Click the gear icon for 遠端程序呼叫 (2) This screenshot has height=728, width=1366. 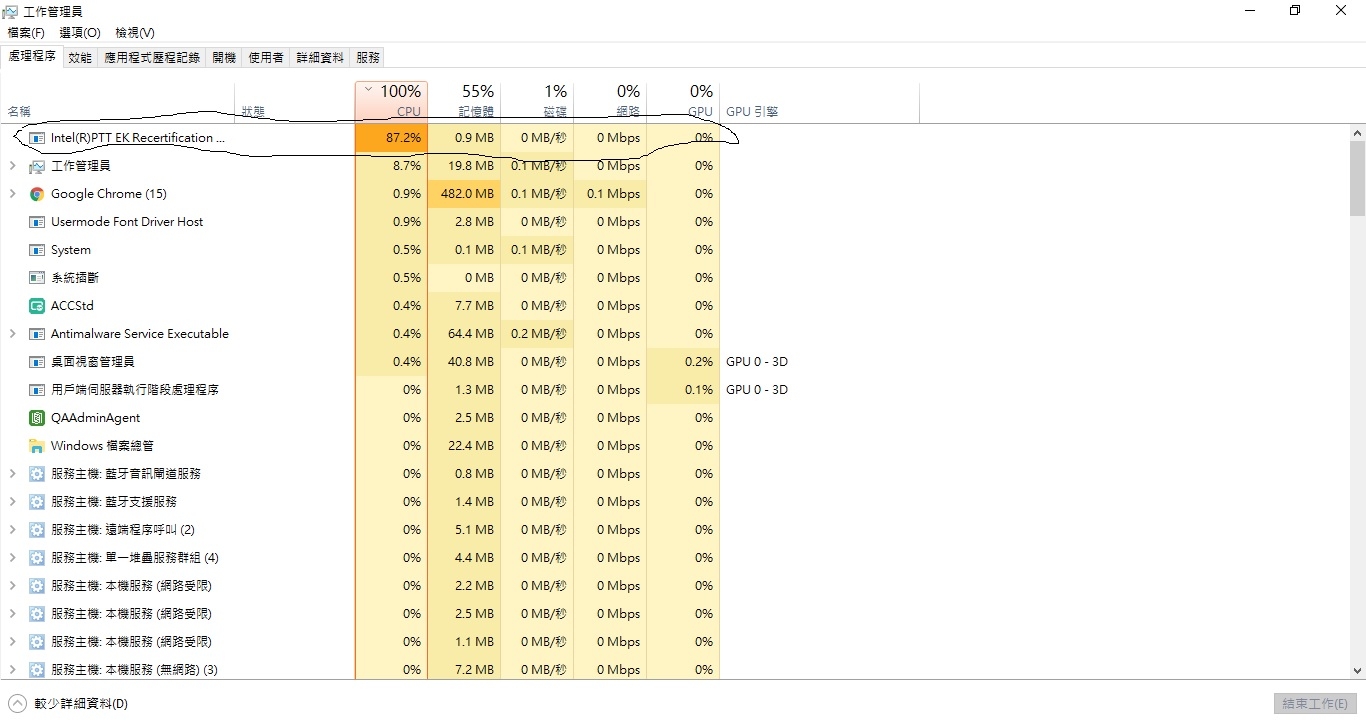[37, 530]
